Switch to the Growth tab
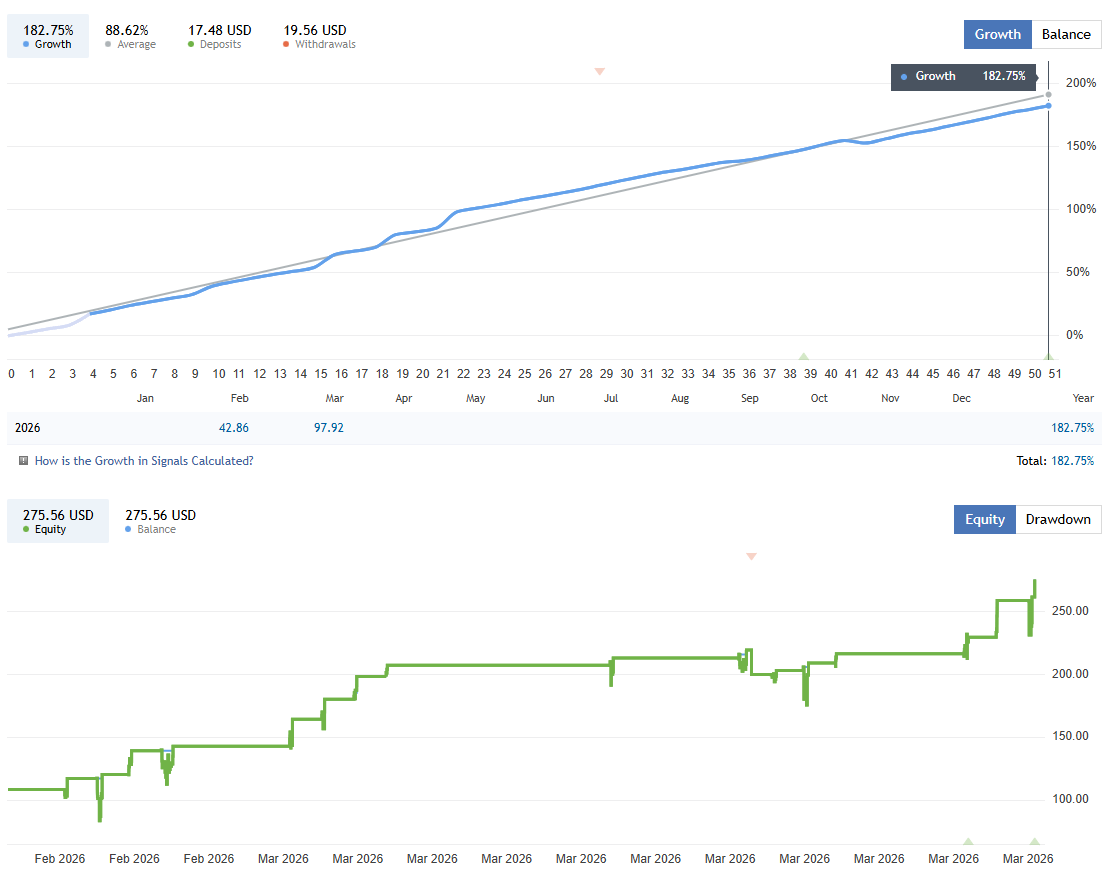The width and height of the screenshot is (1110, 880). 997,34
